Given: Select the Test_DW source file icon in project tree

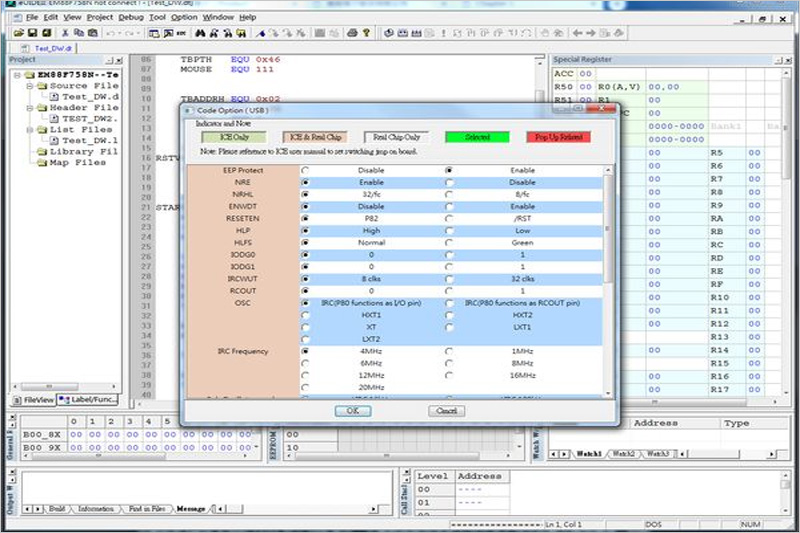Looking at the screenshot, I should [54, 97].
